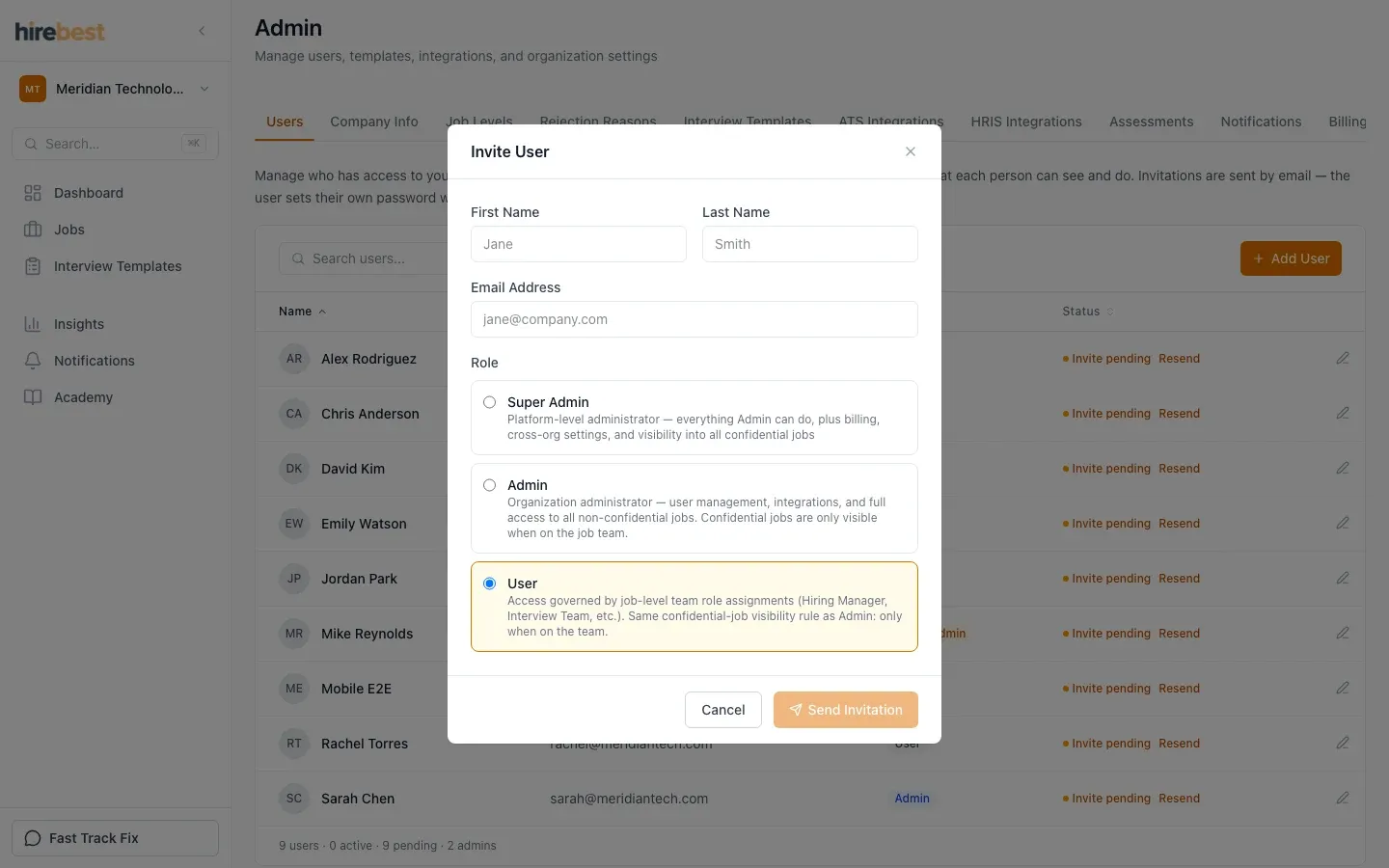Edit Jordan Park with pencil icon
The width and height of the screenshot is (1389, 868).
click(1342, 578)
